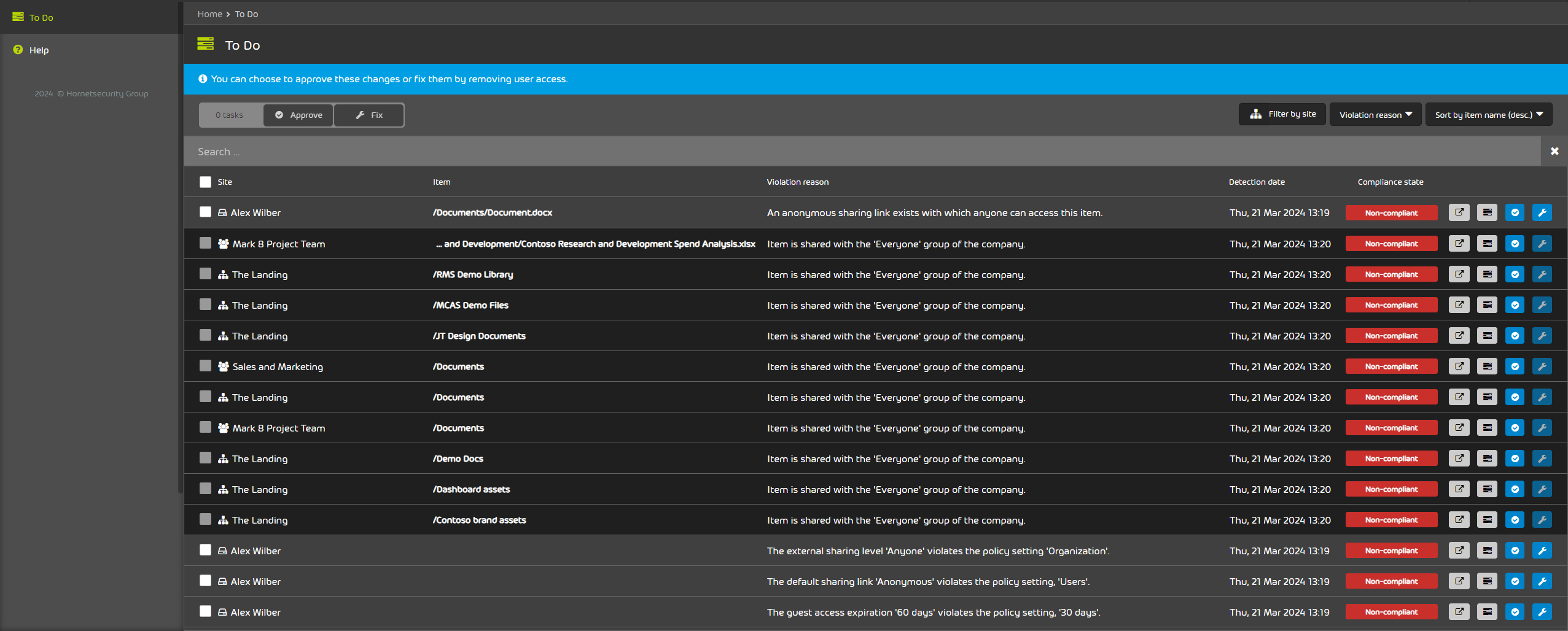Viewport: 1568px width, 631px height.
Task: Open the Help section
Action: [39, 50]
